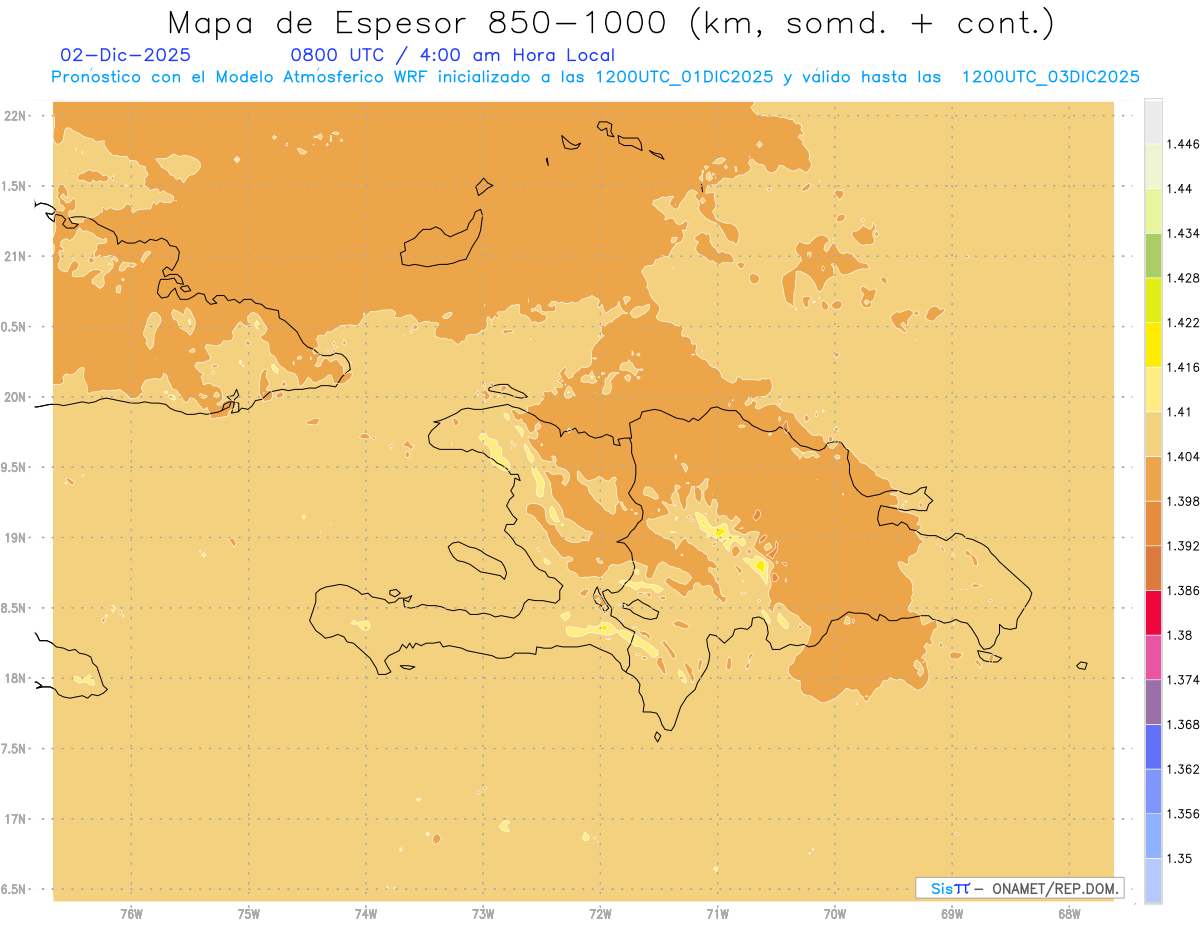
Task: Select the 75W longitude label
Action: (249, 913)
